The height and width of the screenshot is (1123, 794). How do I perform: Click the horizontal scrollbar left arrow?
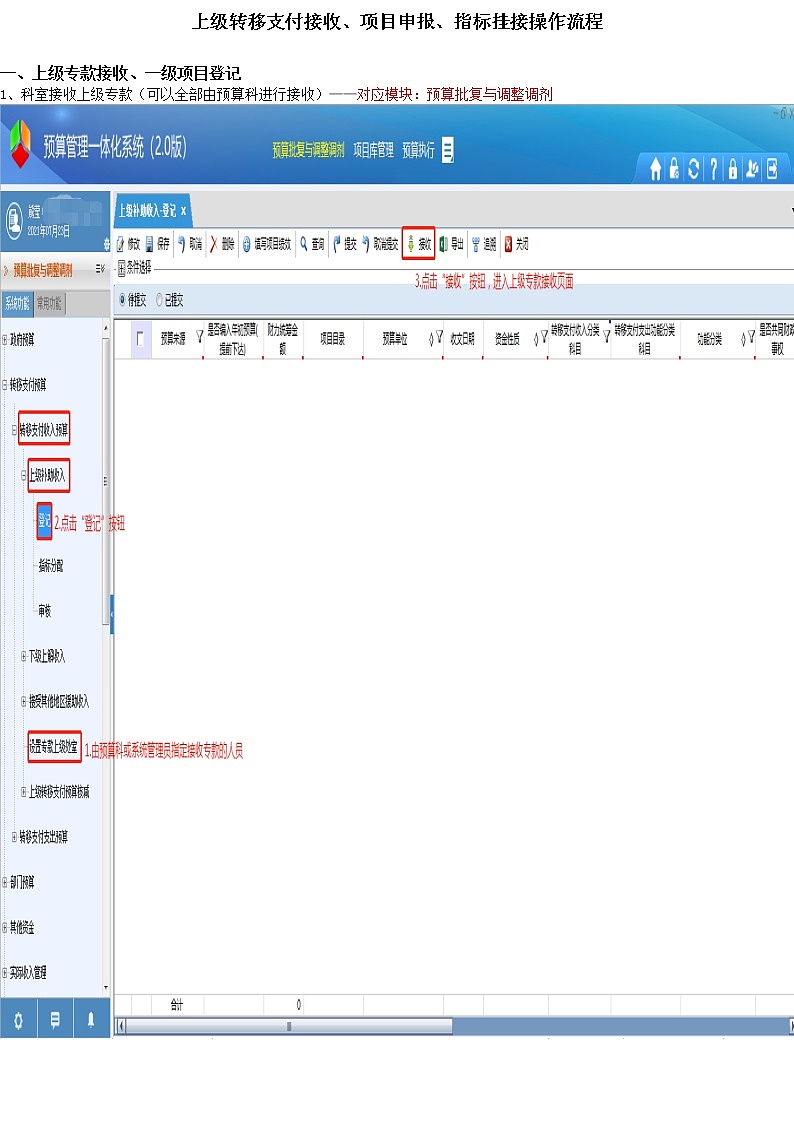pos(121,1026)
